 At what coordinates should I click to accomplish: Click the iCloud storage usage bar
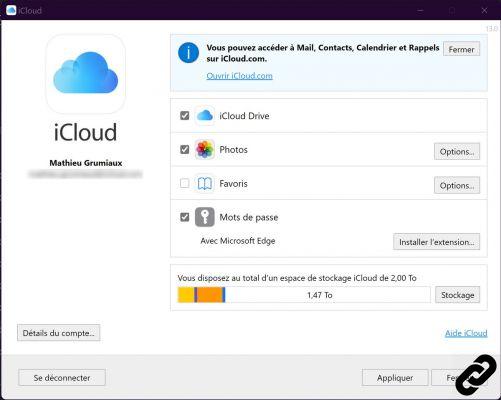(x=304, y=295)
